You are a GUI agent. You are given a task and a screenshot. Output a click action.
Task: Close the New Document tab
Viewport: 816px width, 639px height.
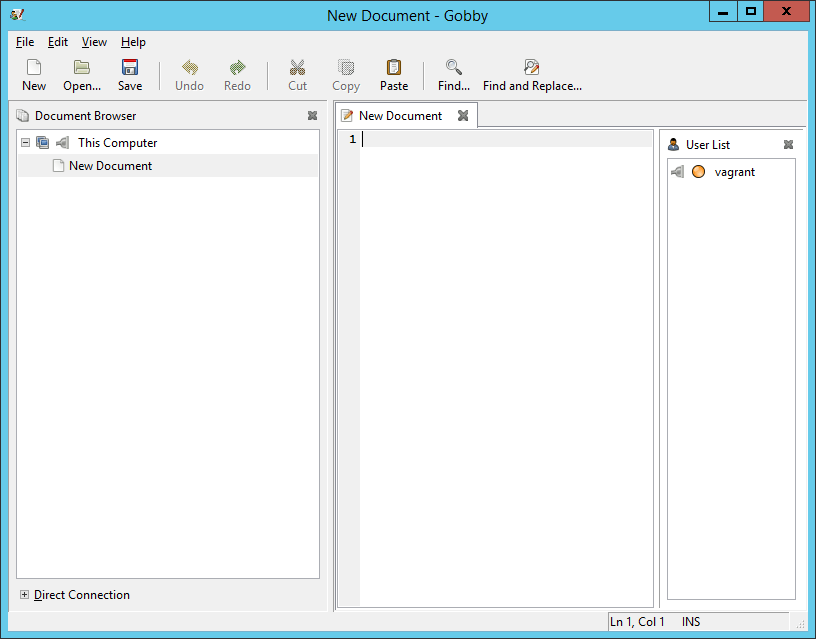[463, 116]
